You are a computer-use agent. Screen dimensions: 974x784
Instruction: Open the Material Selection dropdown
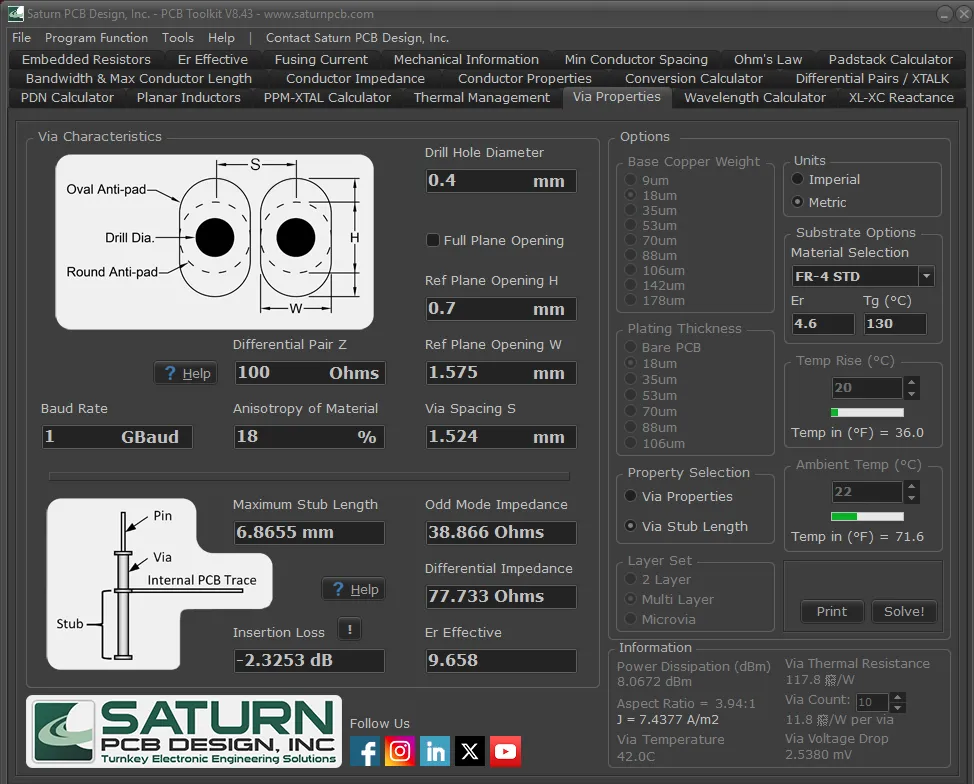tap(926, 276)
